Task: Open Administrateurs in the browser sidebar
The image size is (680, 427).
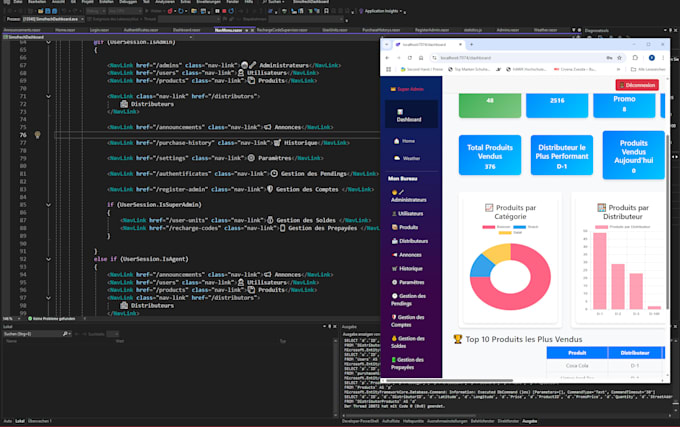Action: click(x=409, y=196)
